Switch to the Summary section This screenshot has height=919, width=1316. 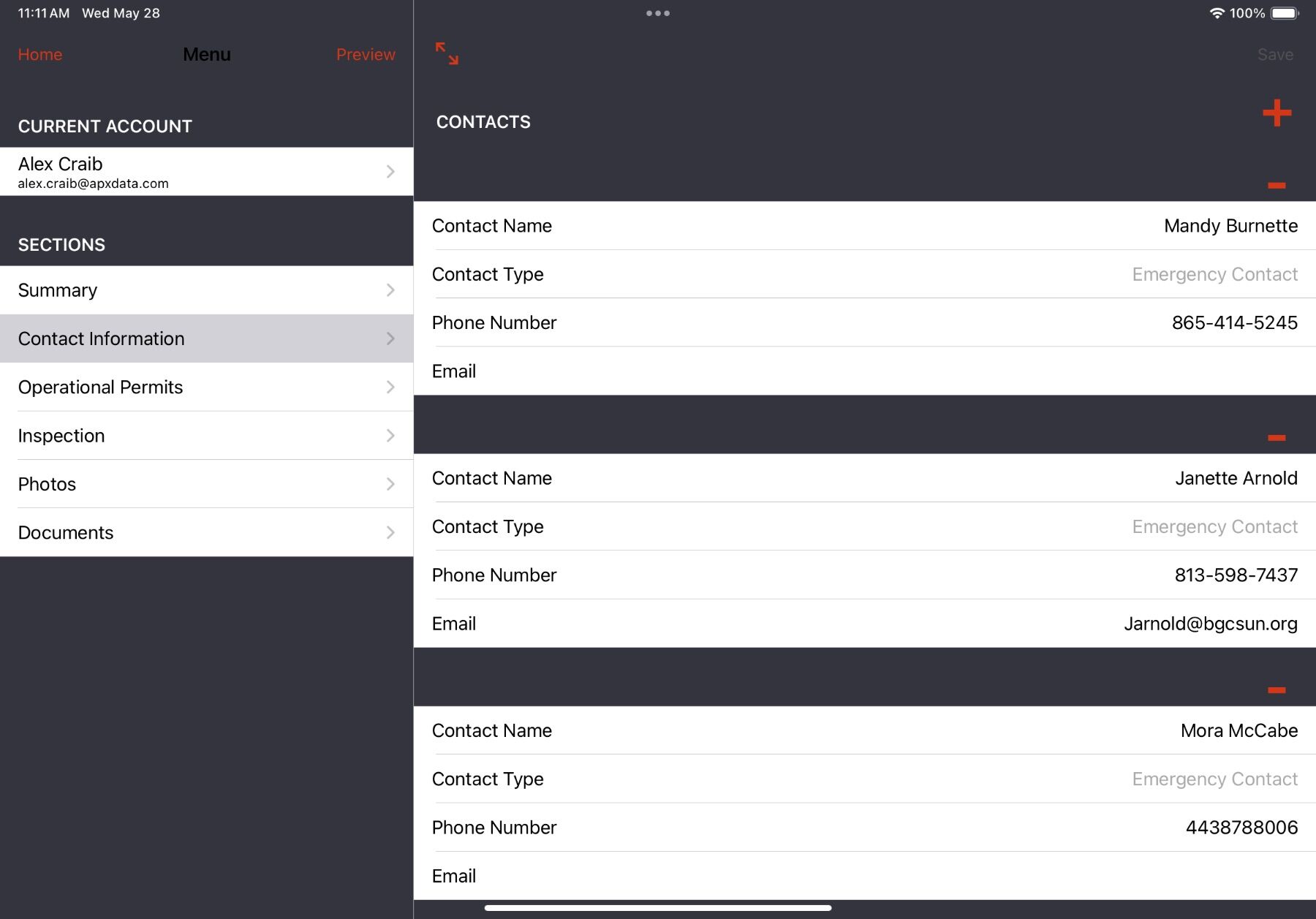206,290
